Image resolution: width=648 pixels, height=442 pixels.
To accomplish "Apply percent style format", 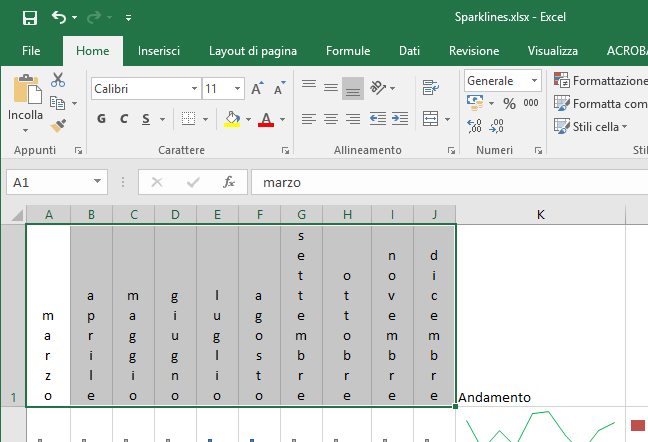I will (x=509, y=103).
